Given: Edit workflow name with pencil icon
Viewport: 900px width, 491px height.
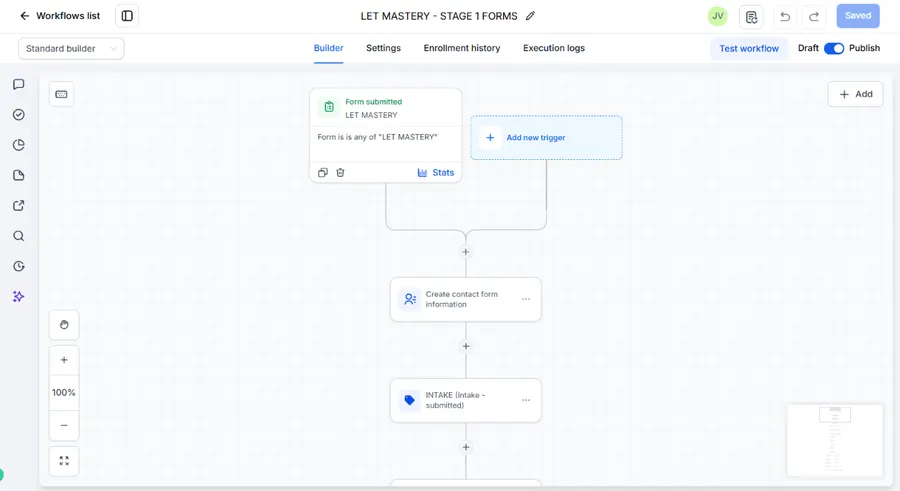Looking at the screenshot, I should pyautogui.click(x=530, y=16).
